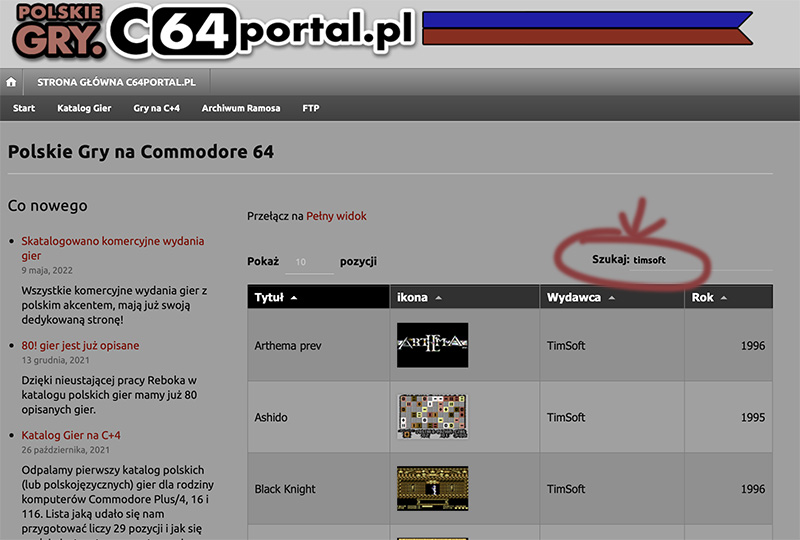Sort by Wydawca column arrow

612,298
